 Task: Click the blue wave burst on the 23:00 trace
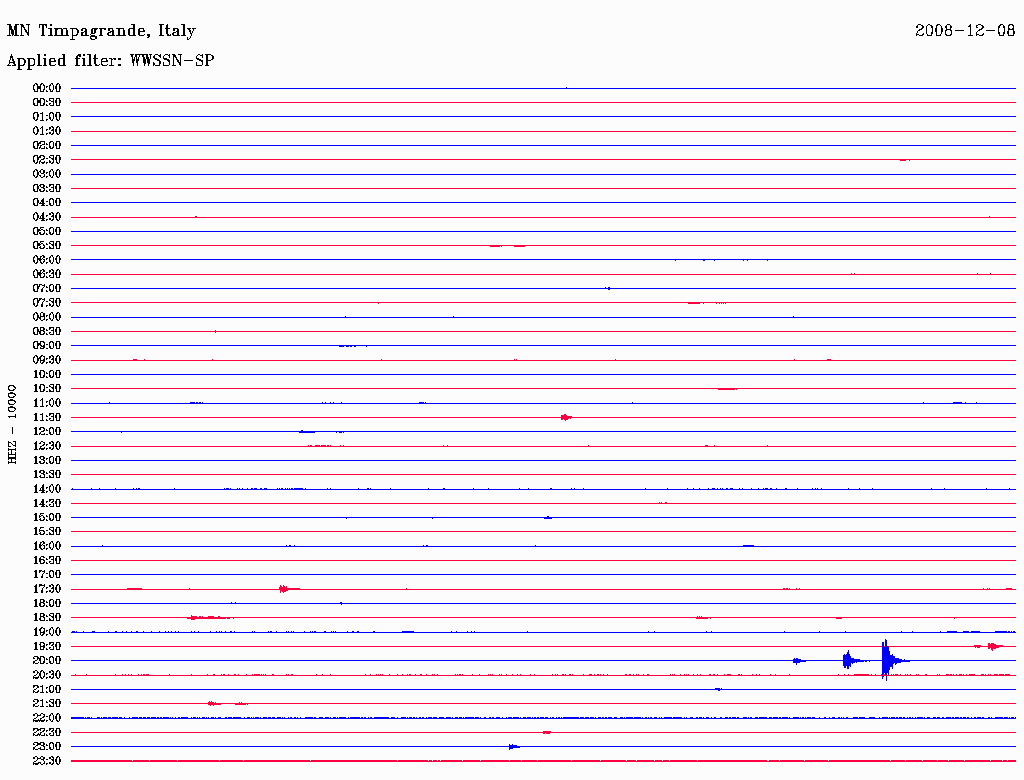point(514,747)
